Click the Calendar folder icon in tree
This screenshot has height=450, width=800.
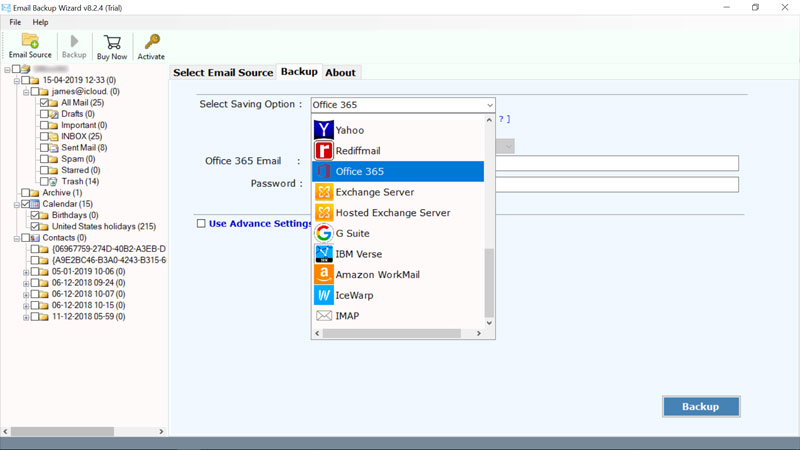[x=35, y=204]
